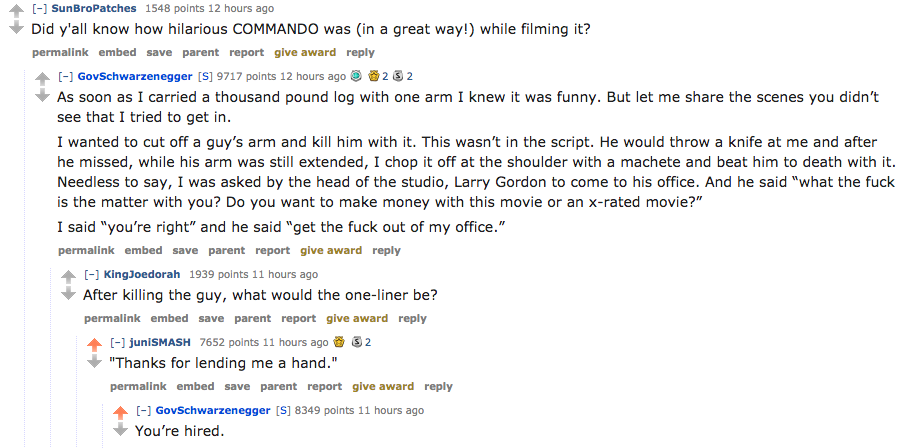Click the platinum award icon on GovSchwarzenegger's 9717-point comment
916x448 pixels.
pos(356,76)
